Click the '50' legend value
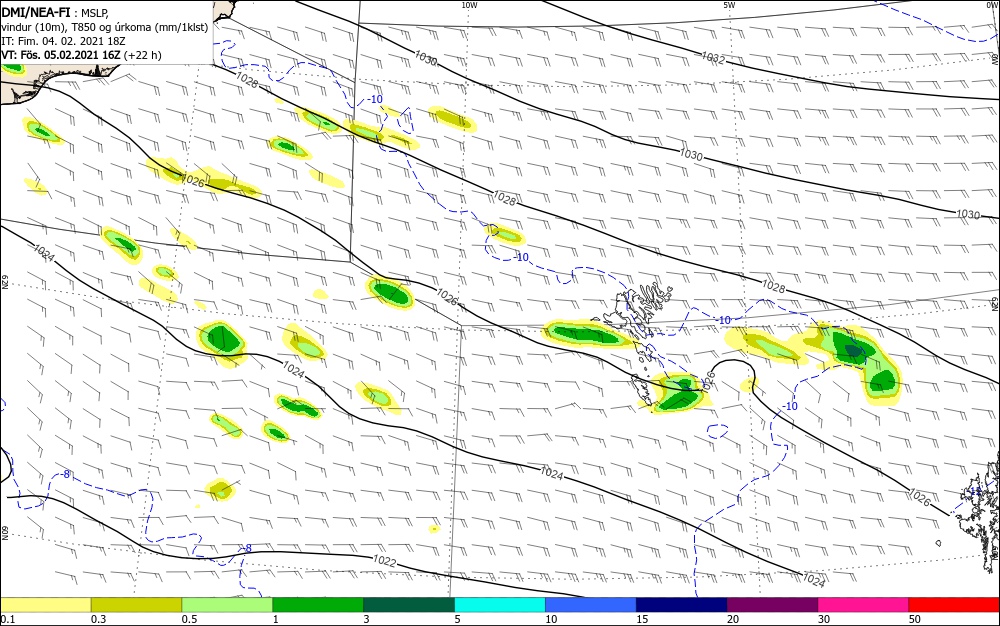Image resolution: width=1000 pixels, height=626 pixels. coord(915,619)
